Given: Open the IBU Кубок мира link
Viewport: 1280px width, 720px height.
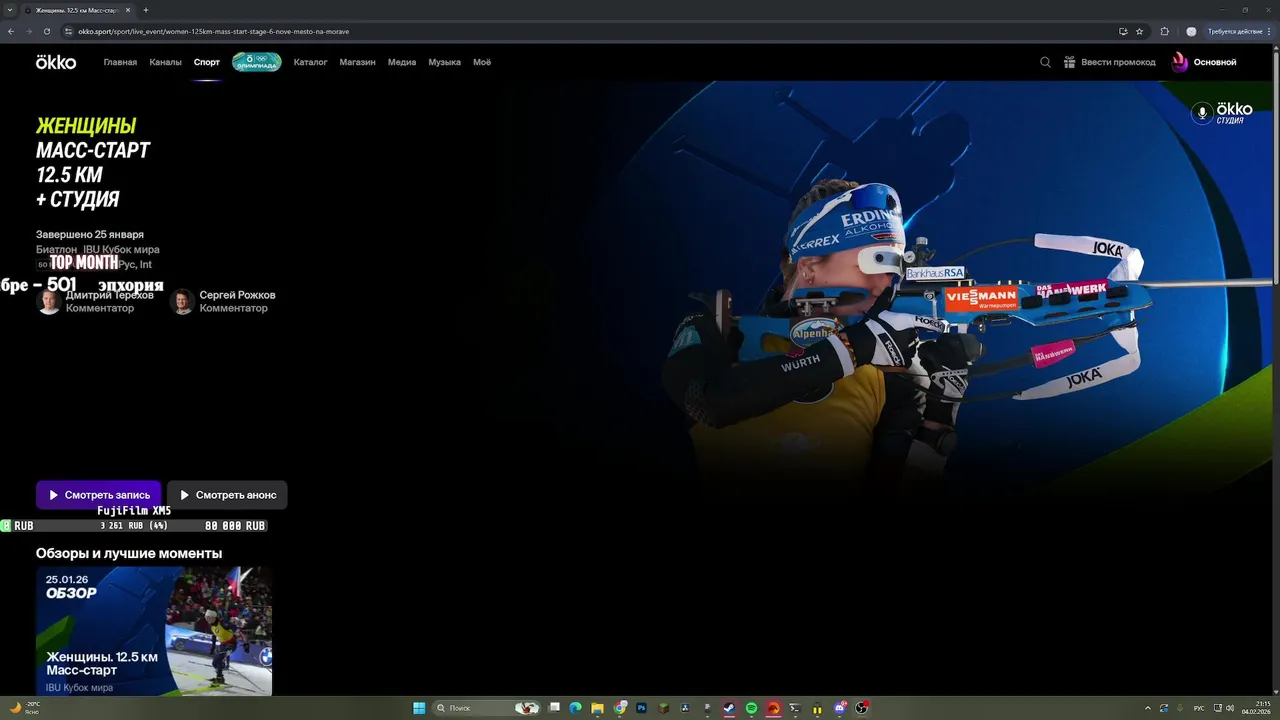Looking at the screenshot, I should pyautogui.click(x=121, y=250).
